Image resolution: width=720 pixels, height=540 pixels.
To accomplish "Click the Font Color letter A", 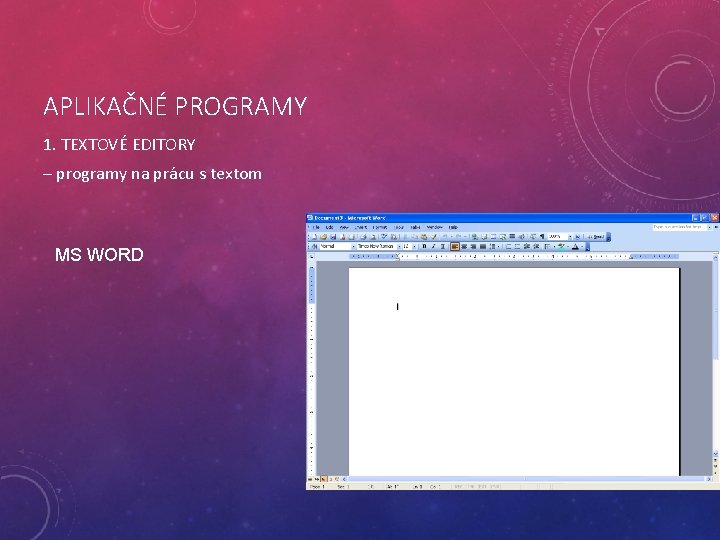I will pos(575,247).
